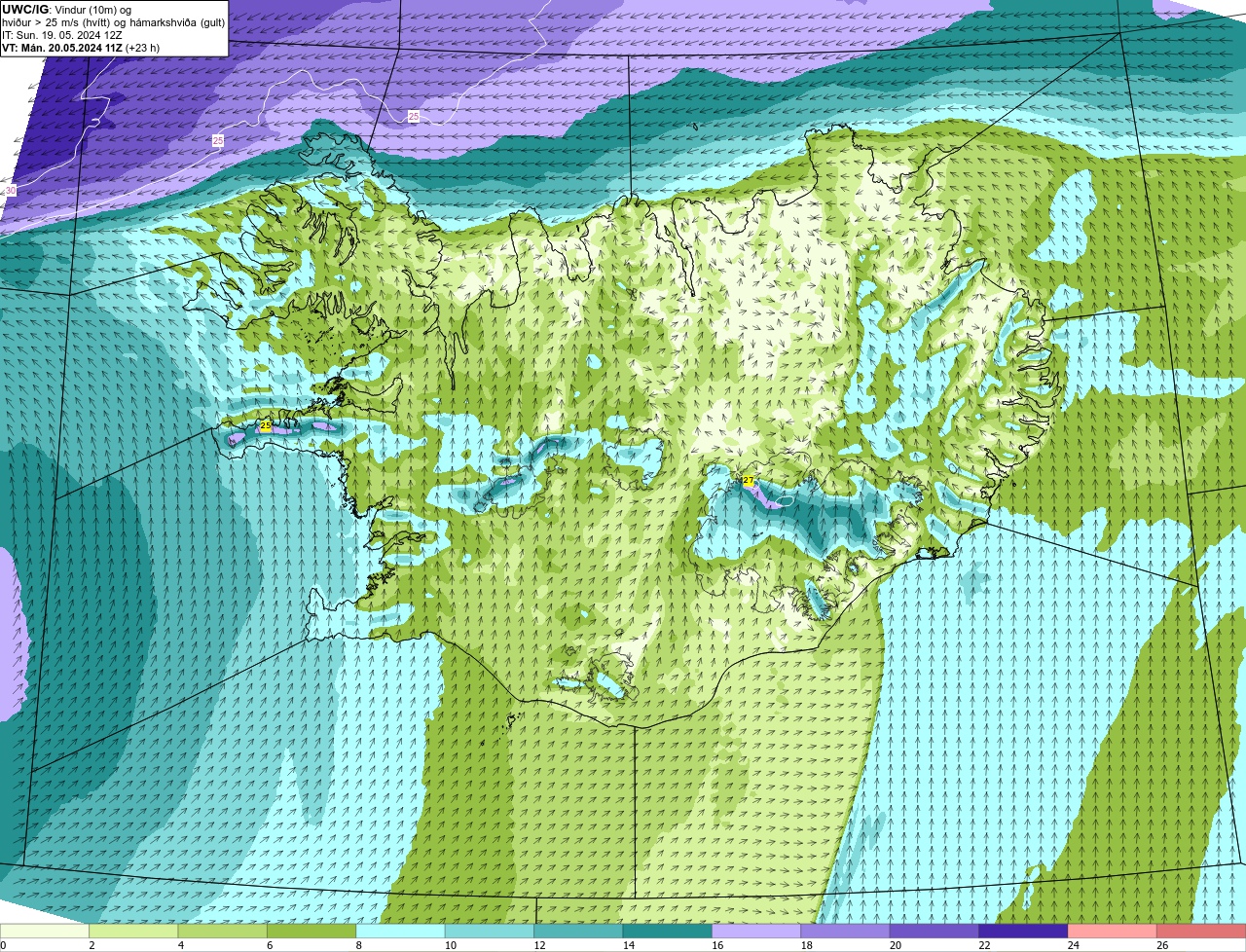Click legend scale value 2
1246x952 pixels.
point(92,945)
